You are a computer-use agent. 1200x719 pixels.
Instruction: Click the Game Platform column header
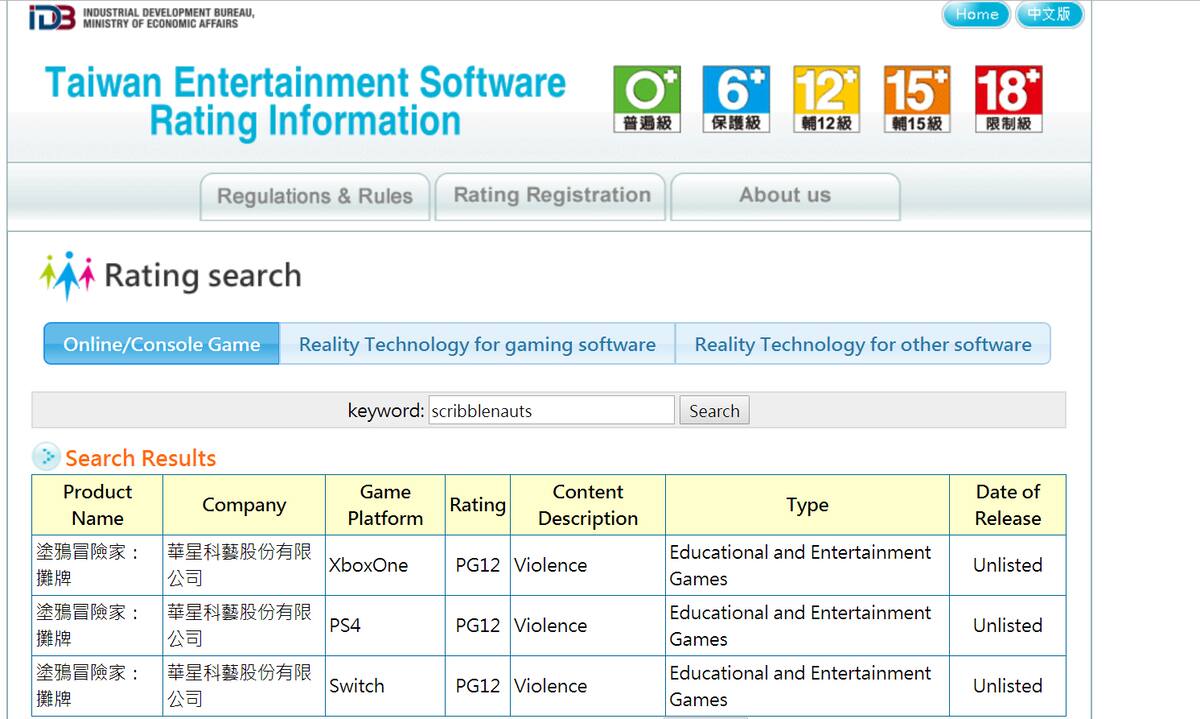pos(385,505)
